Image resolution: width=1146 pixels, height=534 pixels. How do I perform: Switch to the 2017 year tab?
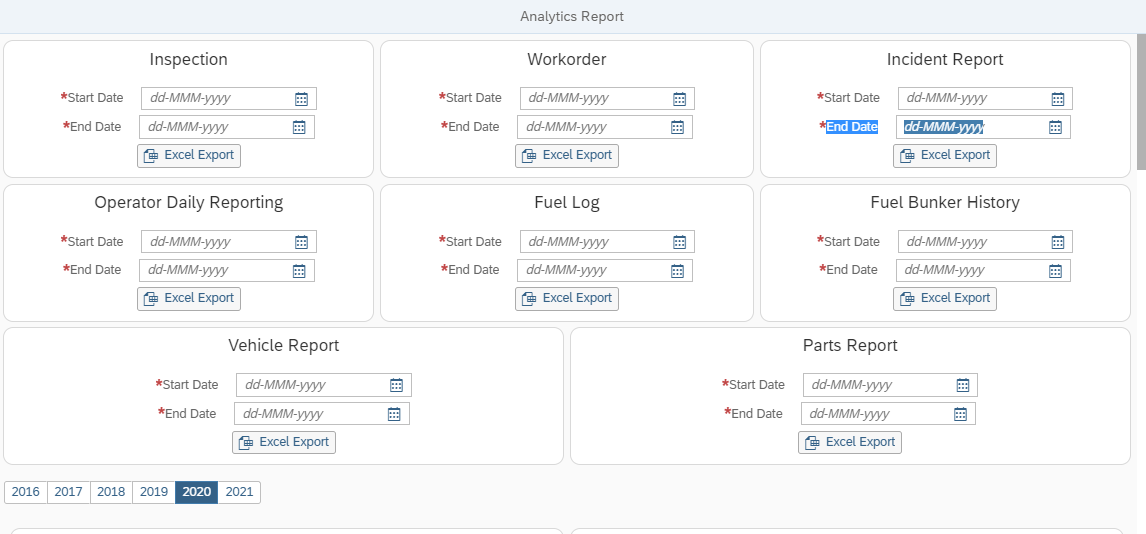(69, 492)
